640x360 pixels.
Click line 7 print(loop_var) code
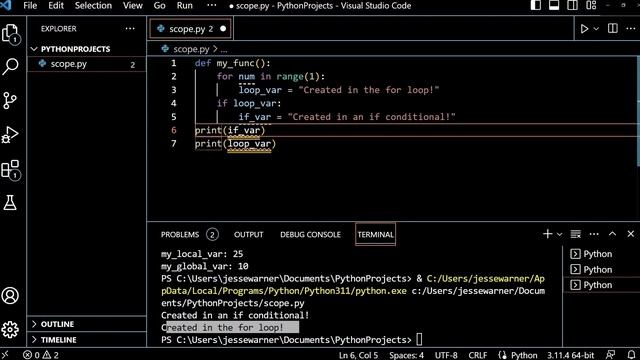[235, 144]
